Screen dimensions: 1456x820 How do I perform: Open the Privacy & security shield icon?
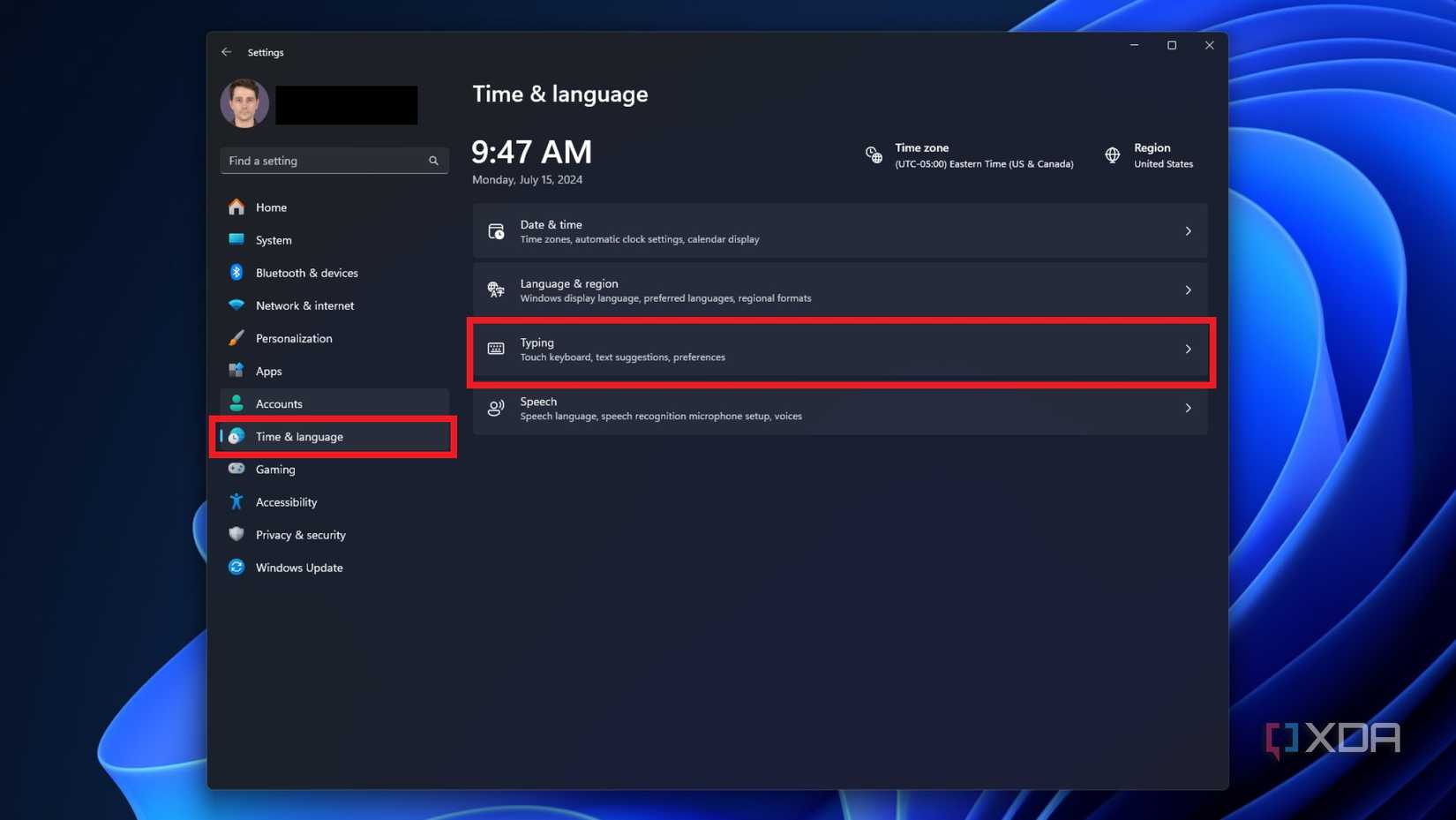click(x=236, y=534)
